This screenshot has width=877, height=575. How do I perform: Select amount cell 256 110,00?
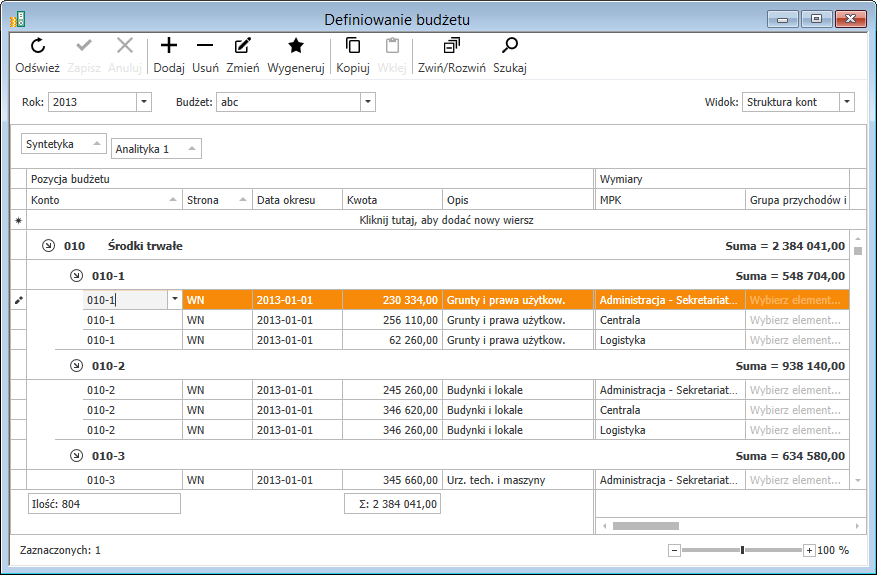click(x=393, y=321)
